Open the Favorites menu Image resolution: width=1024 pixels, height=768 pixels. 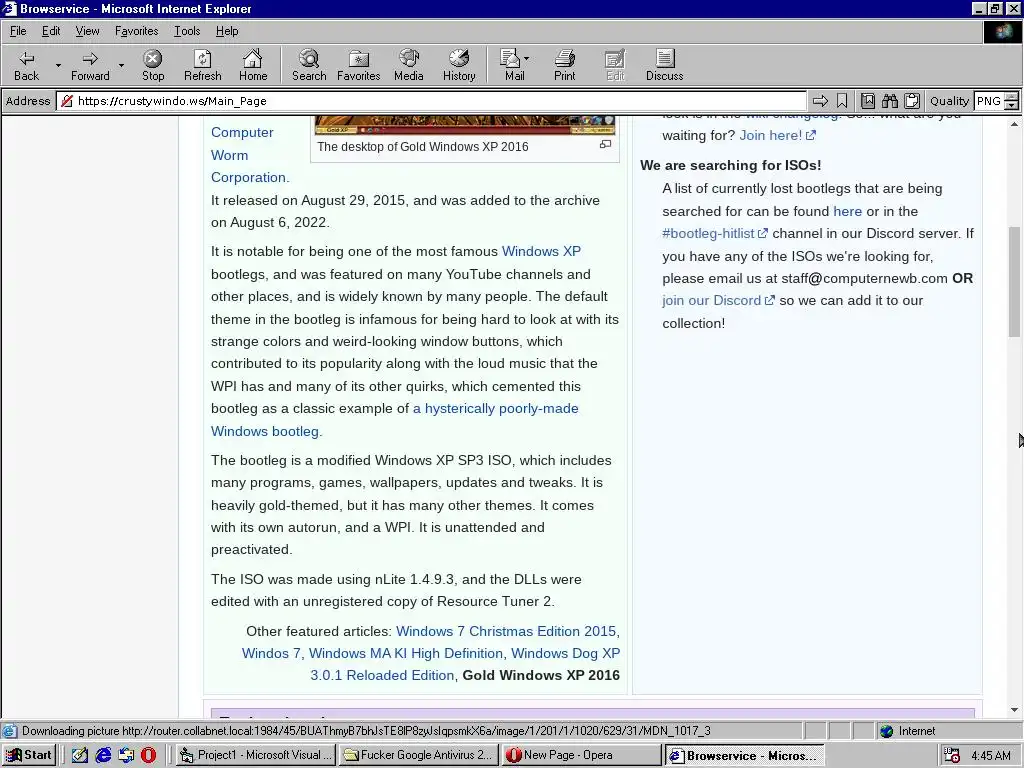[x=136, y=31]
